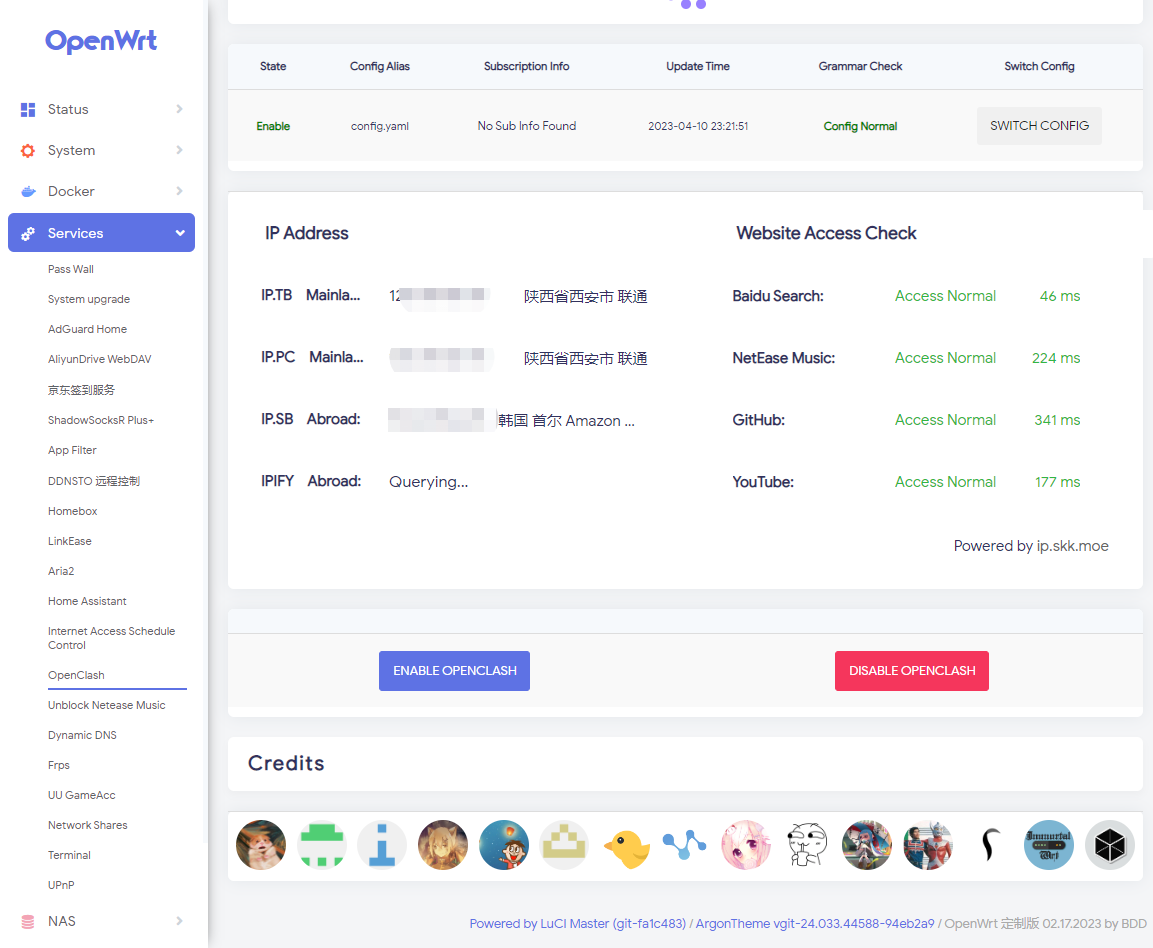Open Pass Wall from Services
Screen dimensions: 1153x948
(71, 269)
